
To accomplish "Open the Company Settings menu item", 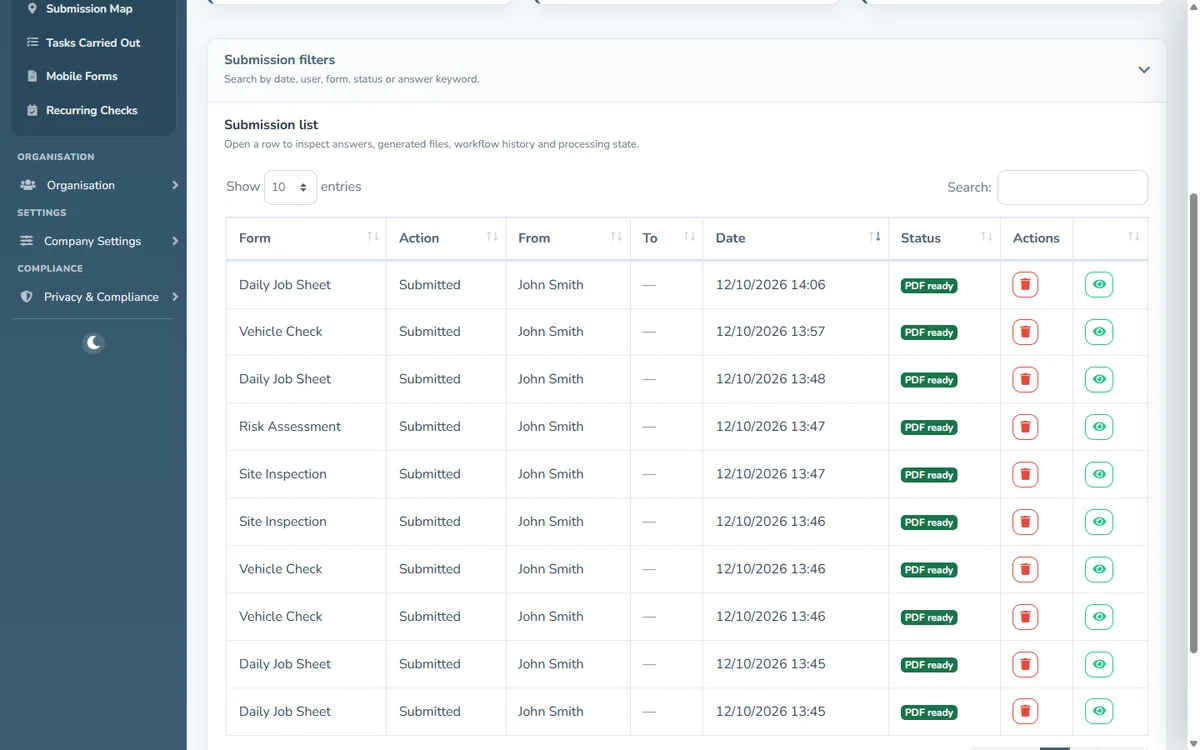I will point(93,241).
